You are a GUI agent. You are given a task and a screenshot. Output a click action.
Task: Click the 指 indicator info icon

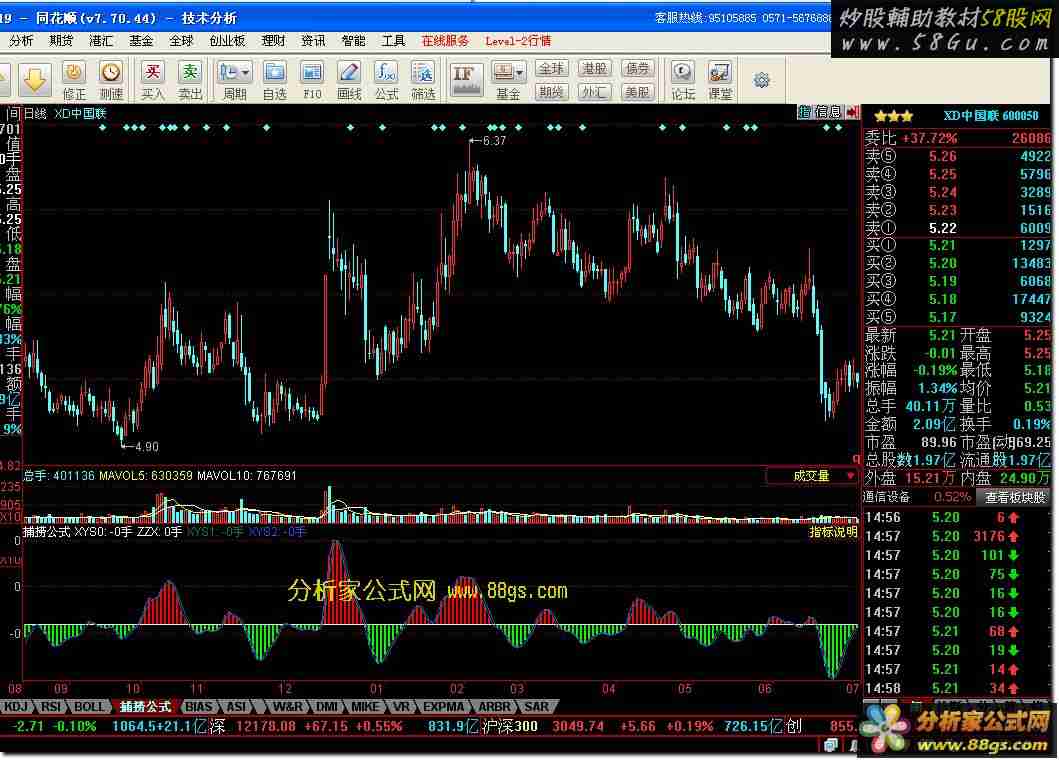pyautogui.click(x=804, y=112)
